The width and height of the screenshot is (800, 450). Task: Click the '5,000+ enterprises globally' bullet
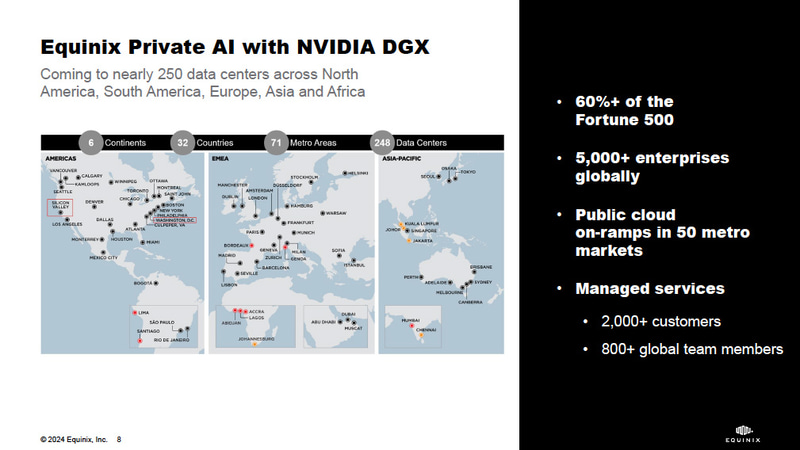[652, 167]
